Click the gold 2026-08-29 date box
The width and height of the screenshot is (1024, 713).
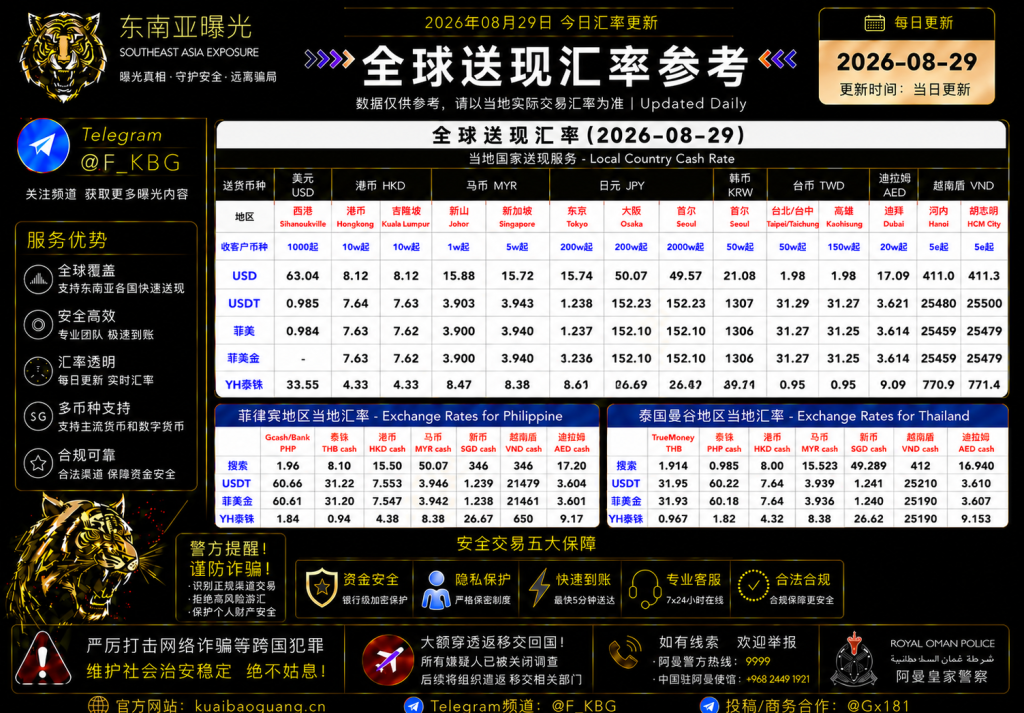tap(907, 72)
